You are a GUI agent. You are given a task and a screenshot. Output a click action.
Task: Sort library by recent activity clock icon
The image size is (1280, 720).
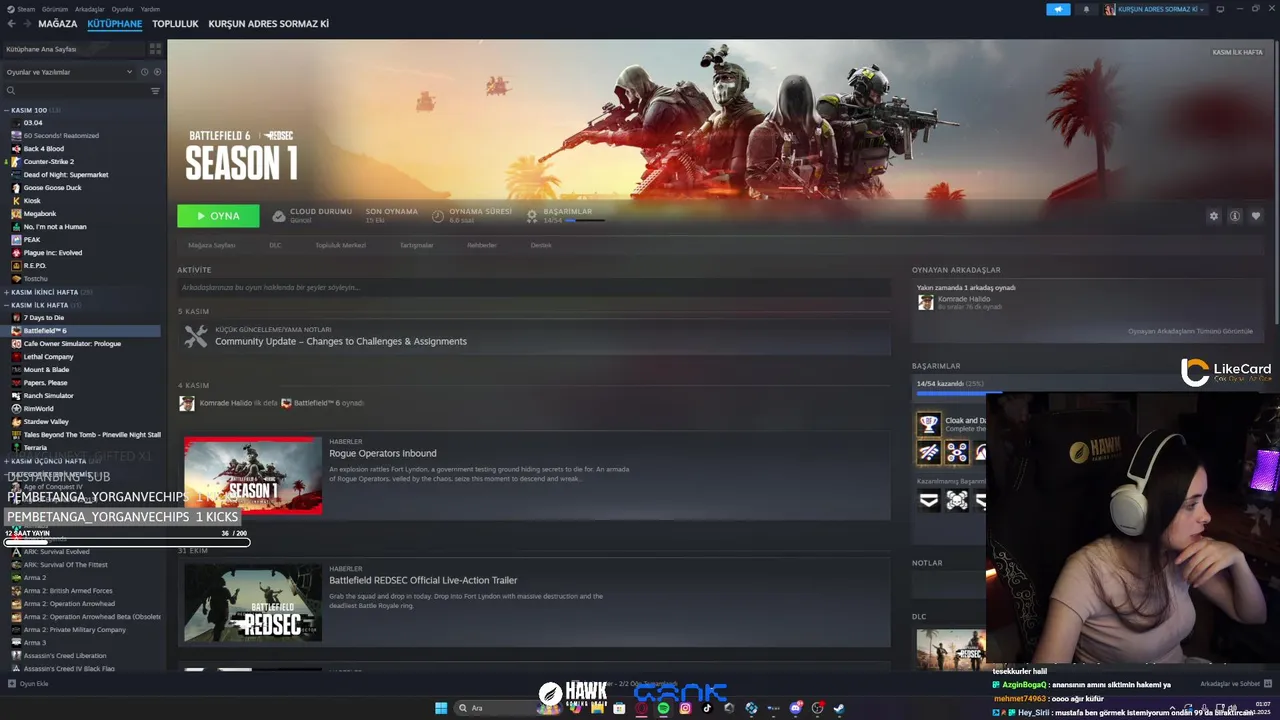tap(144, 72)
